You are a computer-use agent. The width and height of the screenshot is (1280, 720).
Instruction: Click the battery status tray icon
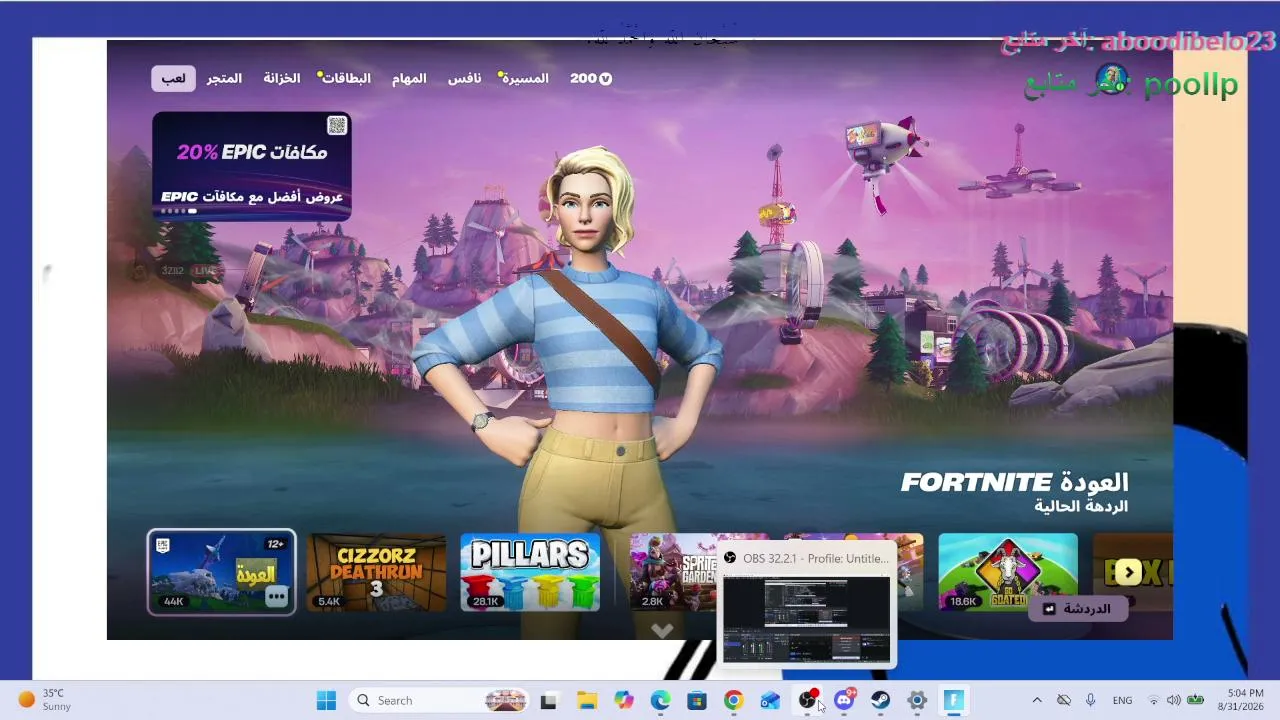[x=1195, y=700]
